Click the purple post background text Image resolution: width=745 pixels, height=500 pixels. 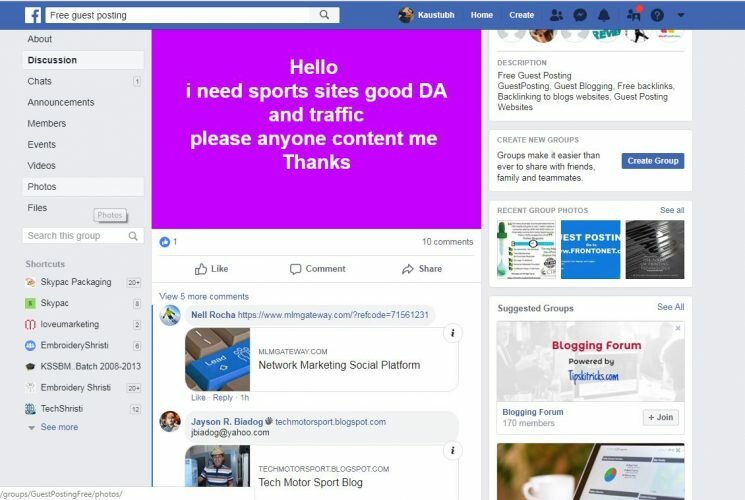coord(316,115)
